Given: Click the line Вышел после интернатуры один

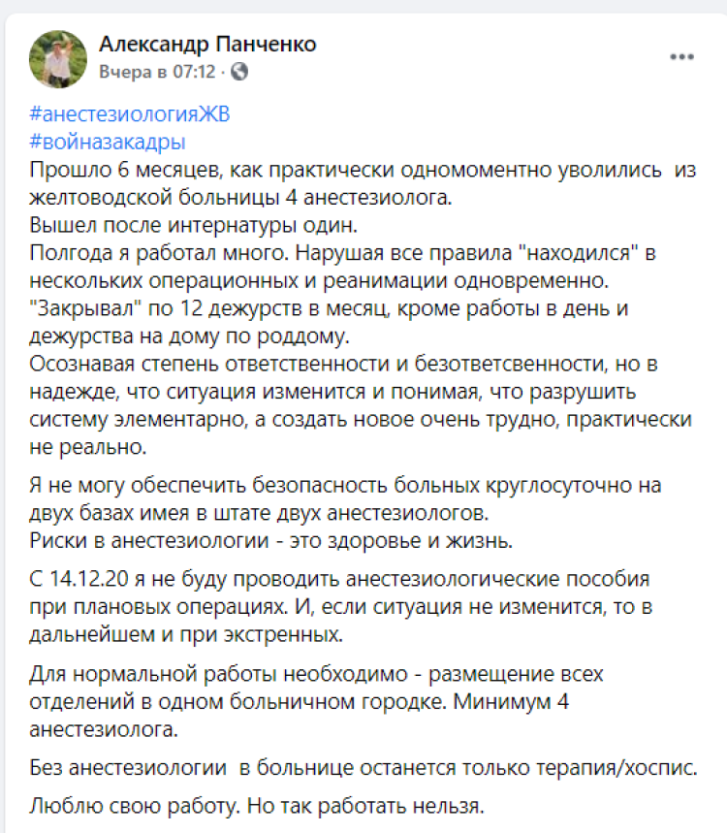Looking at the screenshot, I should coord(193,225).
